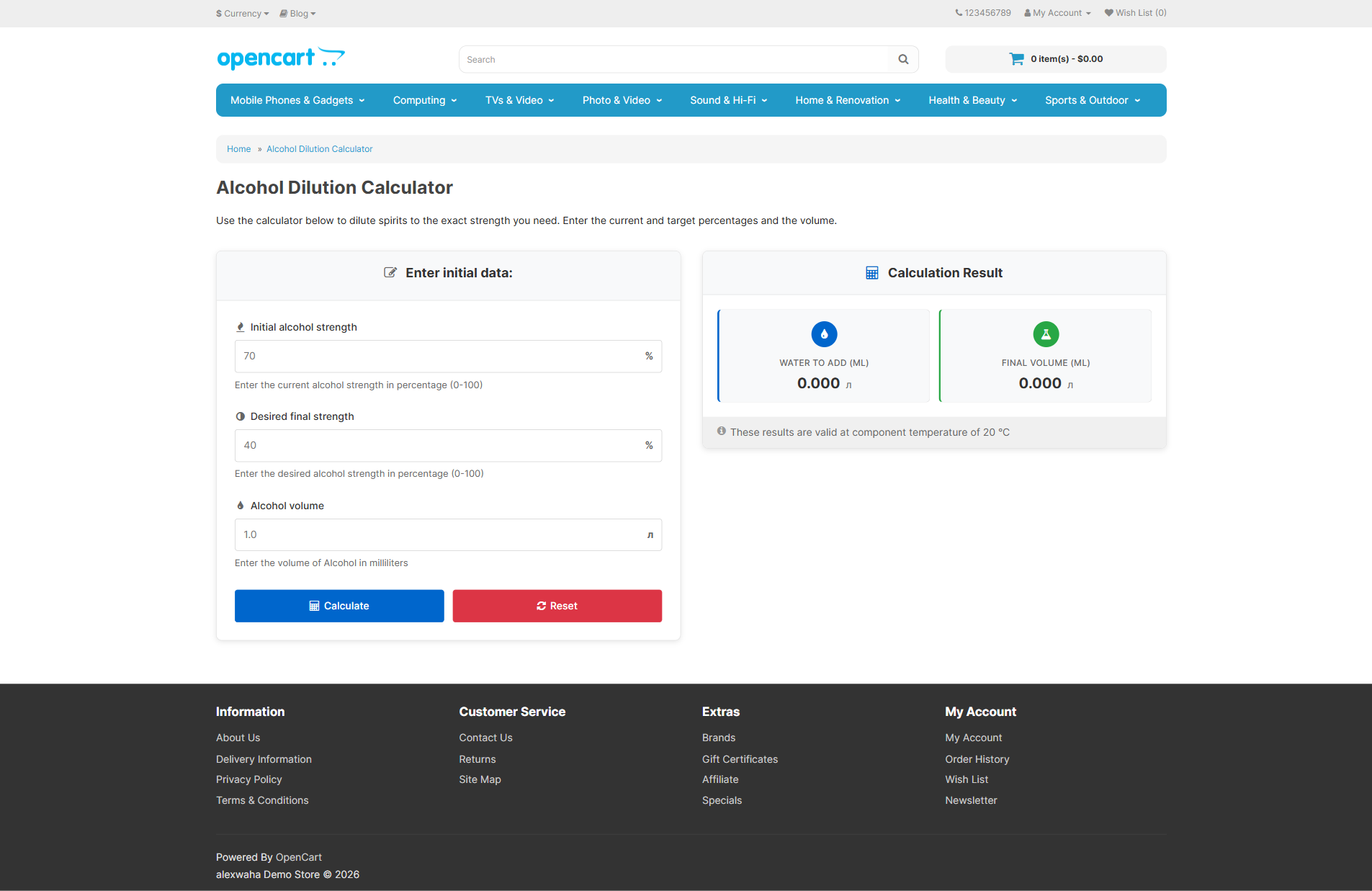Open Gift Certificates footer link

[740, 759]
